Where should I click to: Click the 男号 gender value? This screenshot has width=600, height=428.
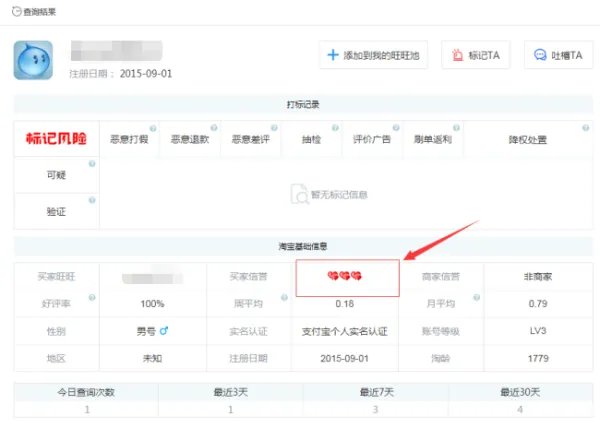coord(146,331)
